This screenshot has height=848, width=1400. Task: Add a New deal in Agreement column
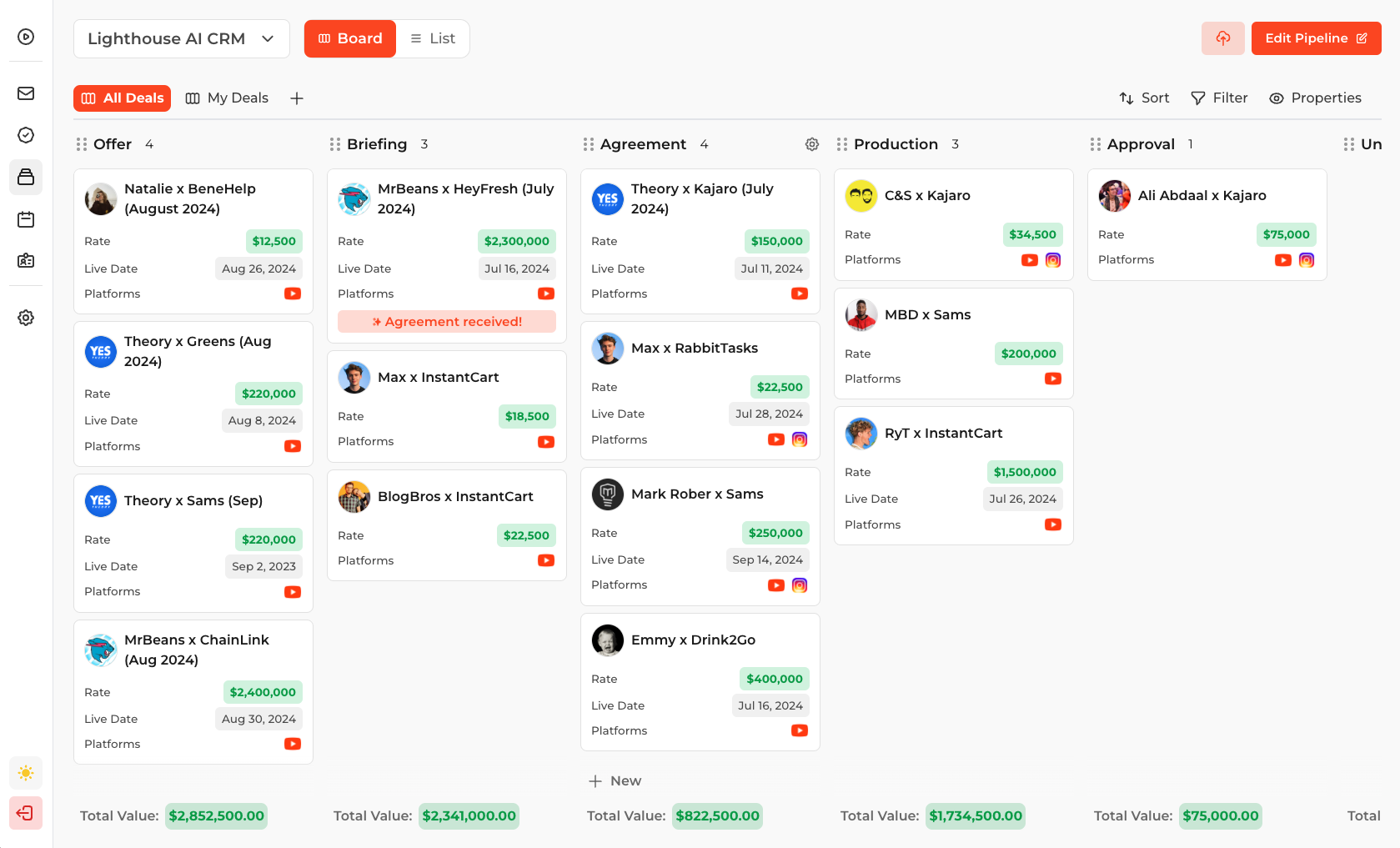tap(615, 780)
